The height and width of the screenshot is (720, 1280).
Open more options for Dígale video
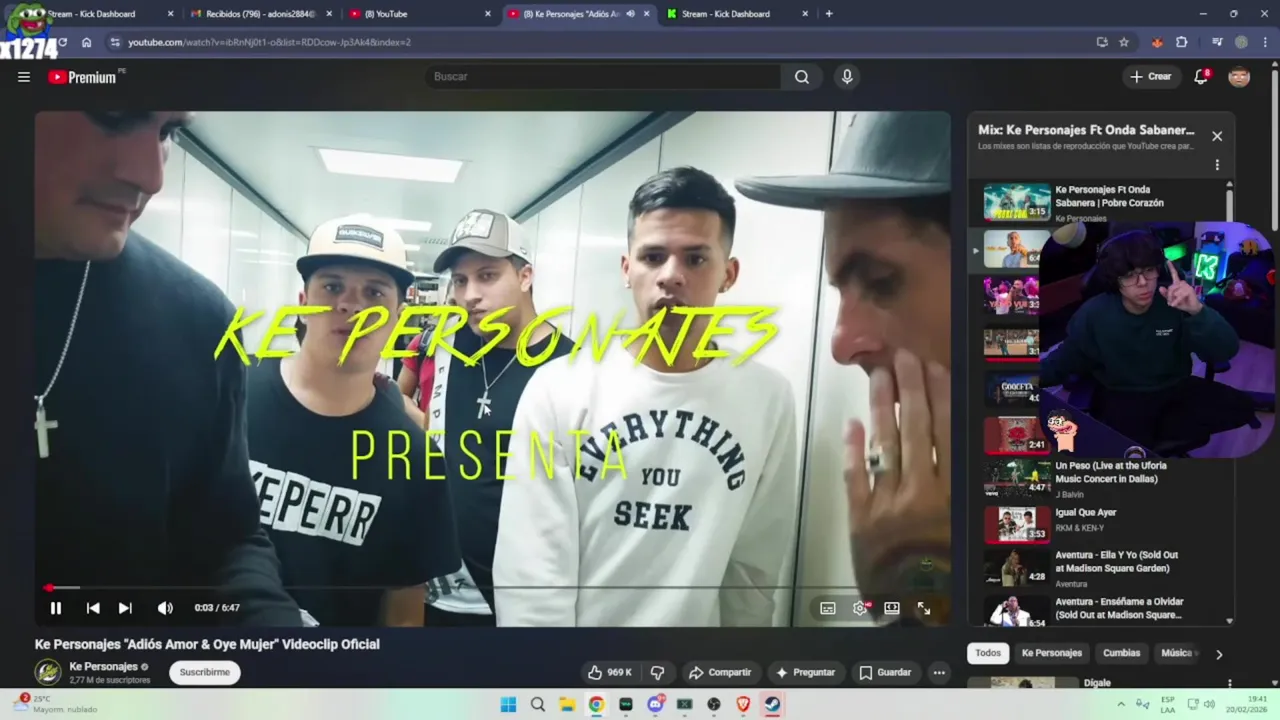point(1229,684)
